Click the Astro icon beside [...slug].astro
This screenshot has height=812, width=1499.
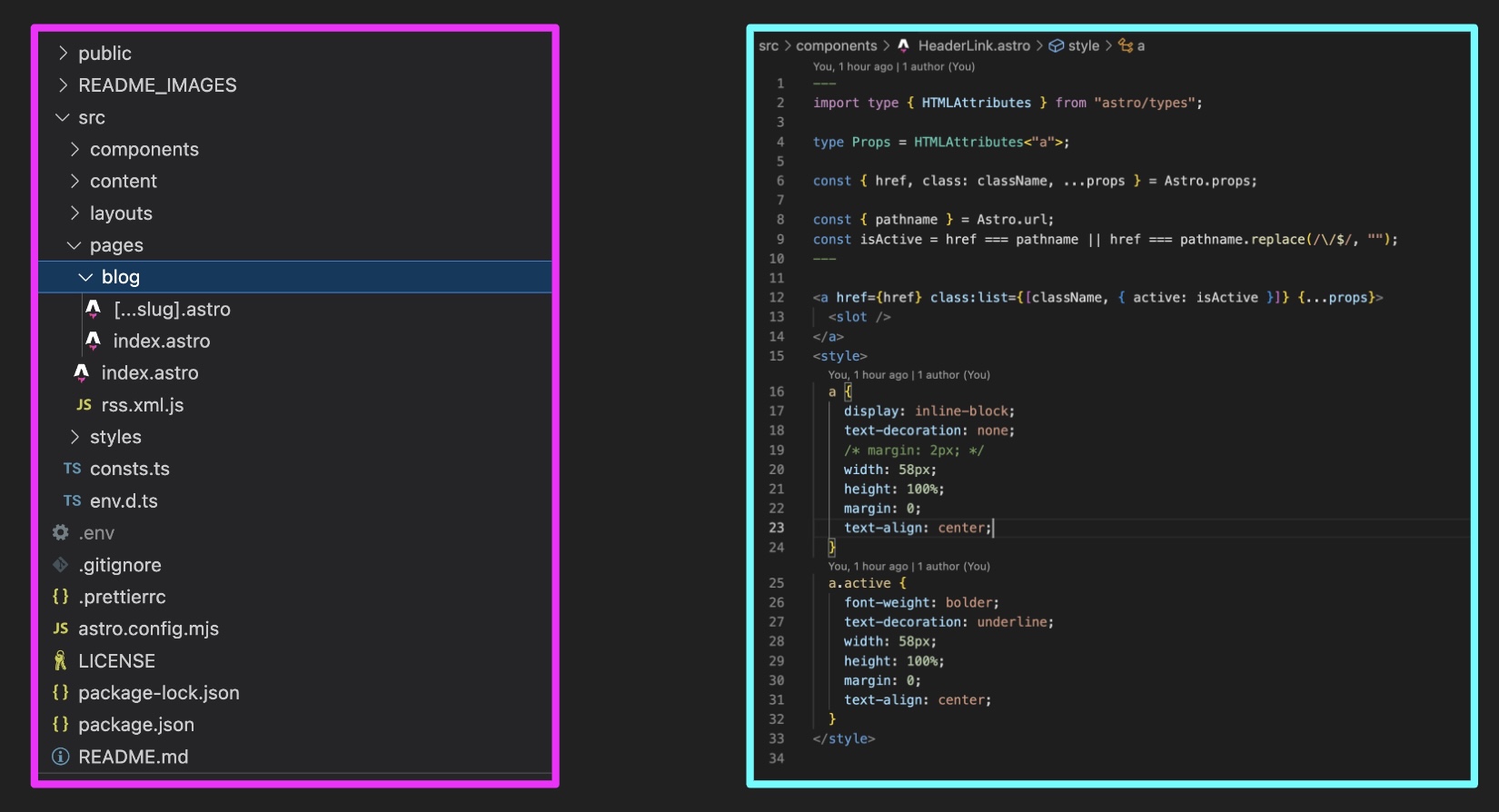[93, 310]
